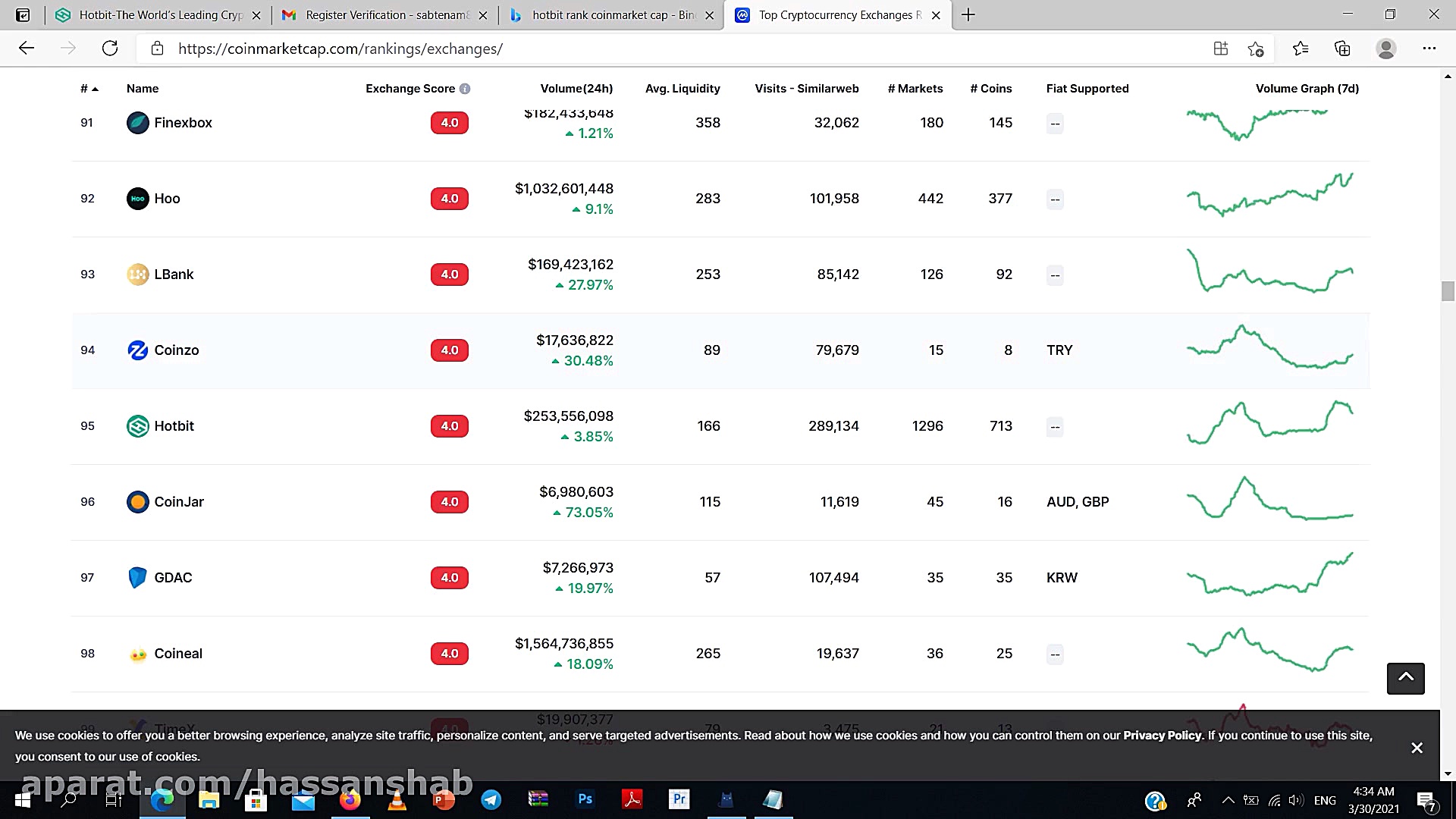The image size is (1456, 819).
Task: Open Hotbit 7d volume graph
Action: [1270, 422]
